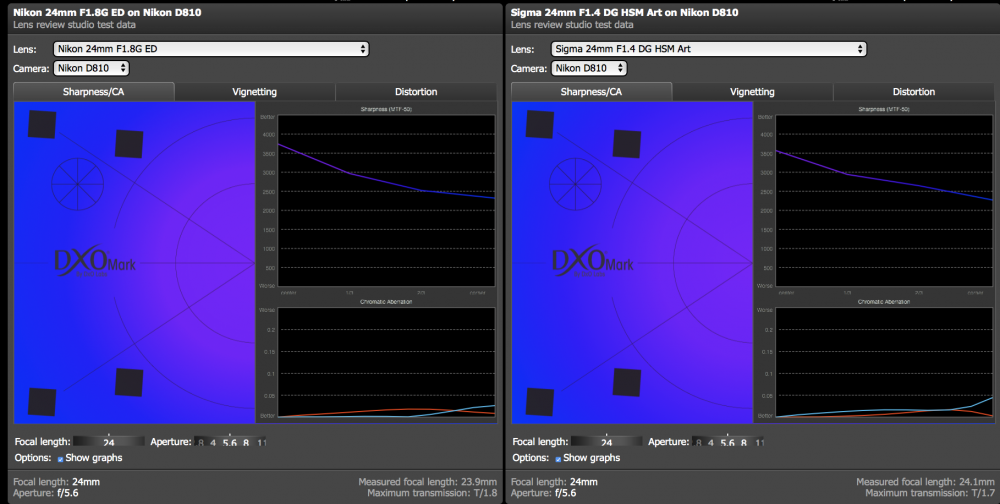Set aperture to 4 in the Nikon panel slider
1000x504 pixels.
[x=213, y=442]
